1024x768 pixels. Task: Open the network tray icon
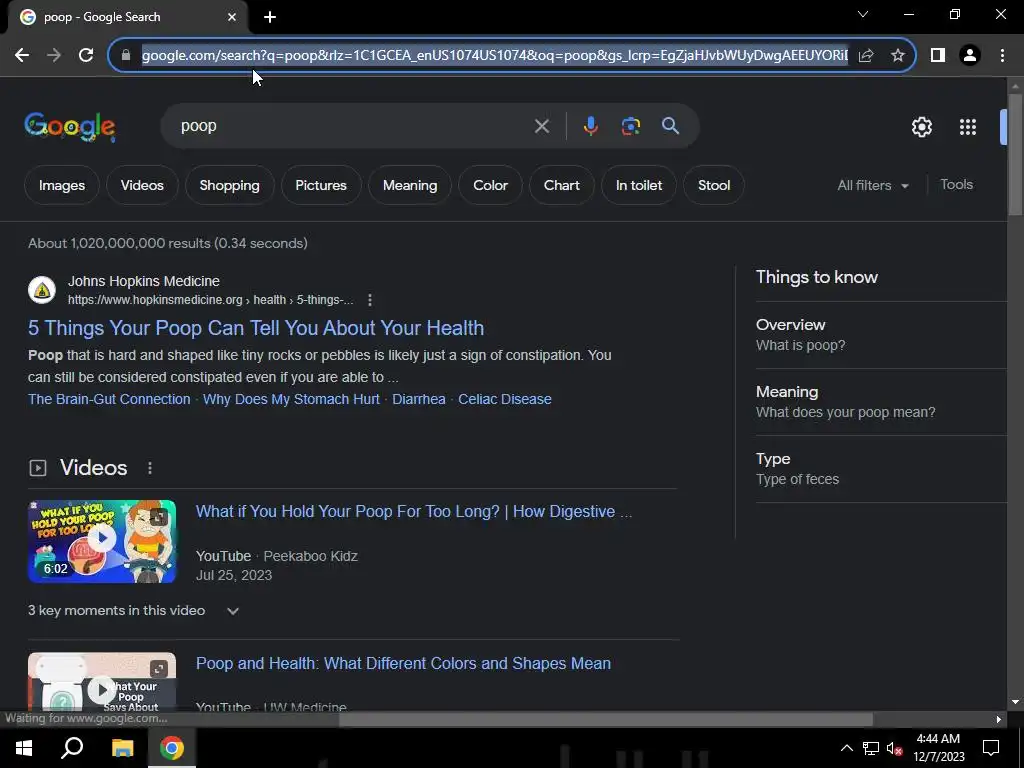(x=871, y=748)
